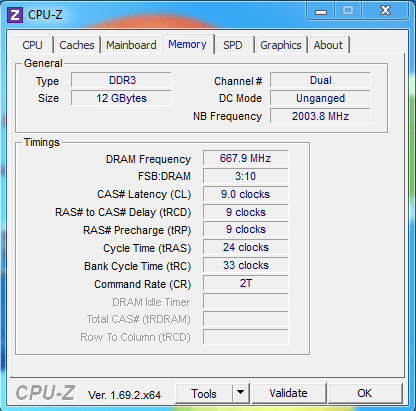This screenshot has height=411, width=416.
Task: Click the Bank Cycle Time (tRC) label
Action: point(138,266)
